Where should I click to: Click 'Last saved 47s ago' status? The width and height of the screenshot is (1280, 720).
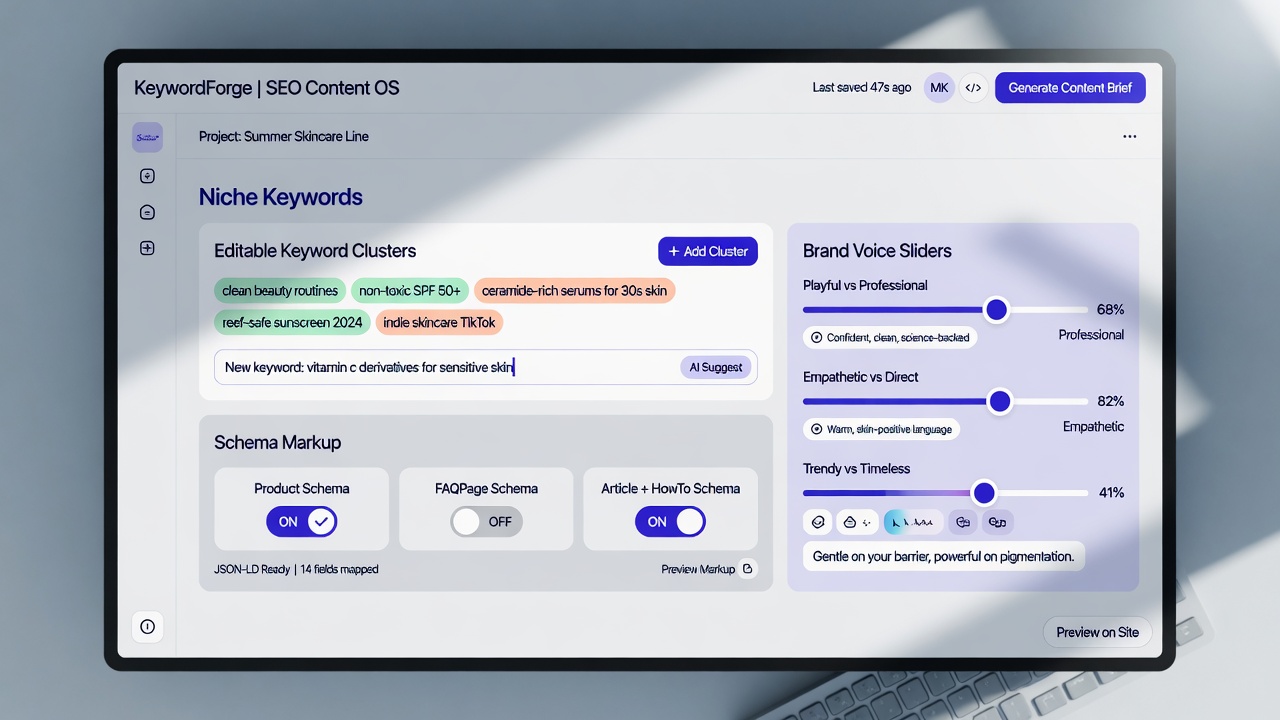(x=862, y=88)
